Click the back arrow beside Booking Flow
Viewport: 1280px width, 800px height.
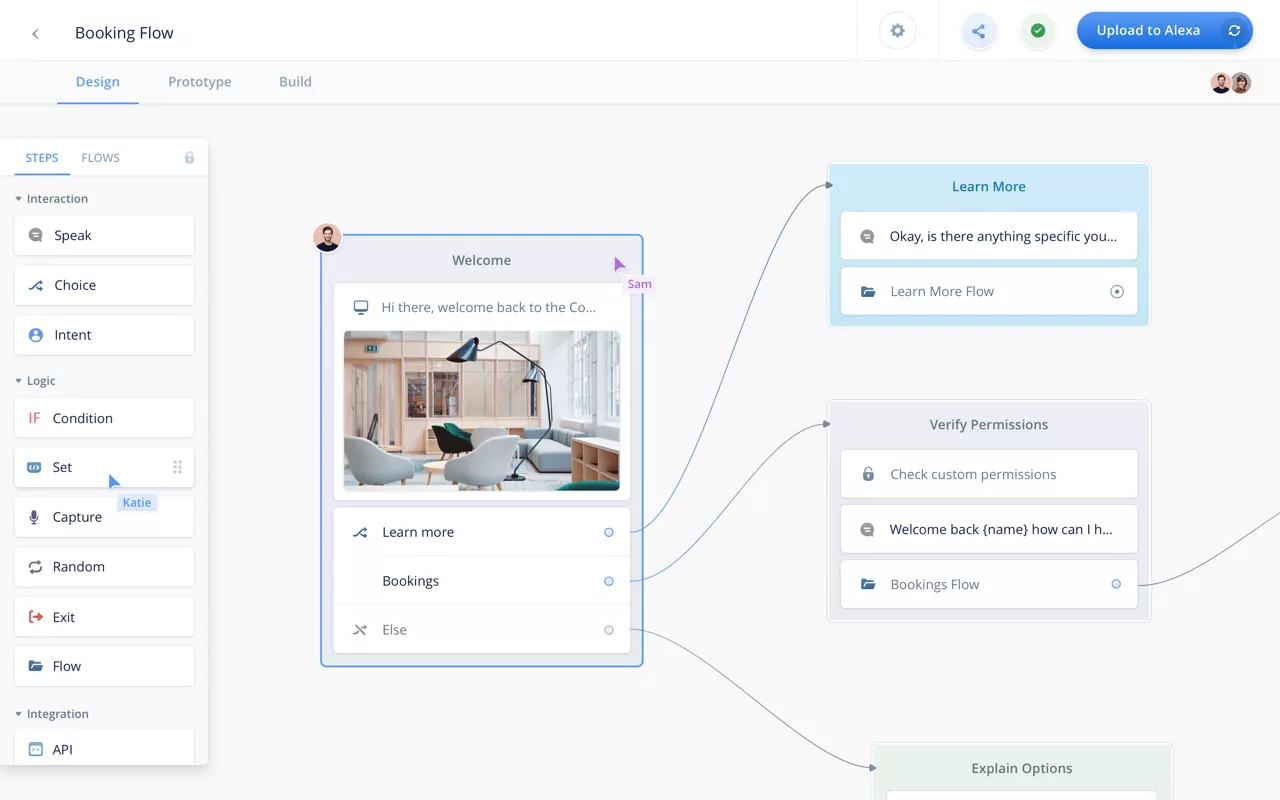click(x=36, y=34)
